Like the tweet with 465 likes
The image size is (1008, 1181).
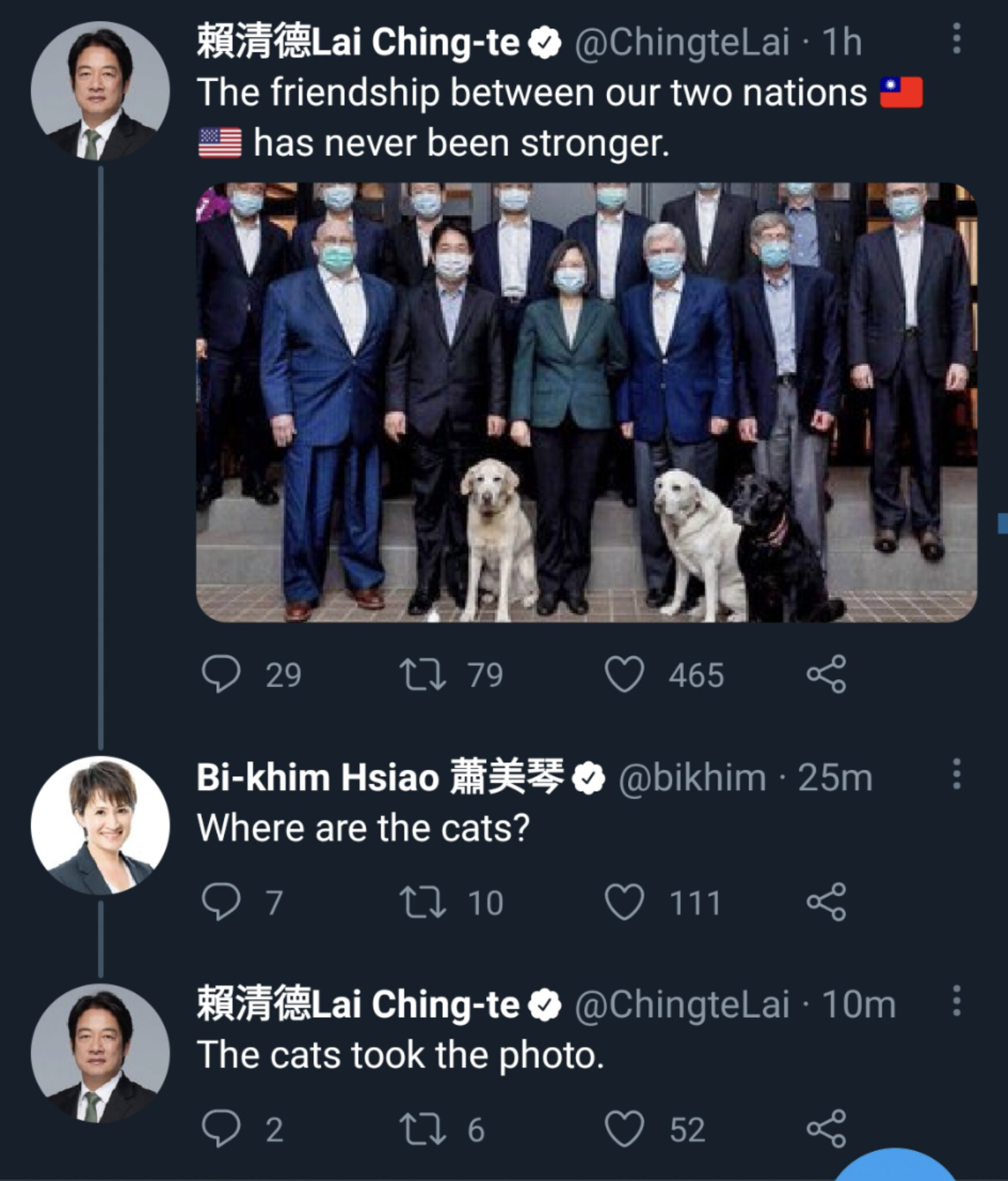[x=624, y=674]
